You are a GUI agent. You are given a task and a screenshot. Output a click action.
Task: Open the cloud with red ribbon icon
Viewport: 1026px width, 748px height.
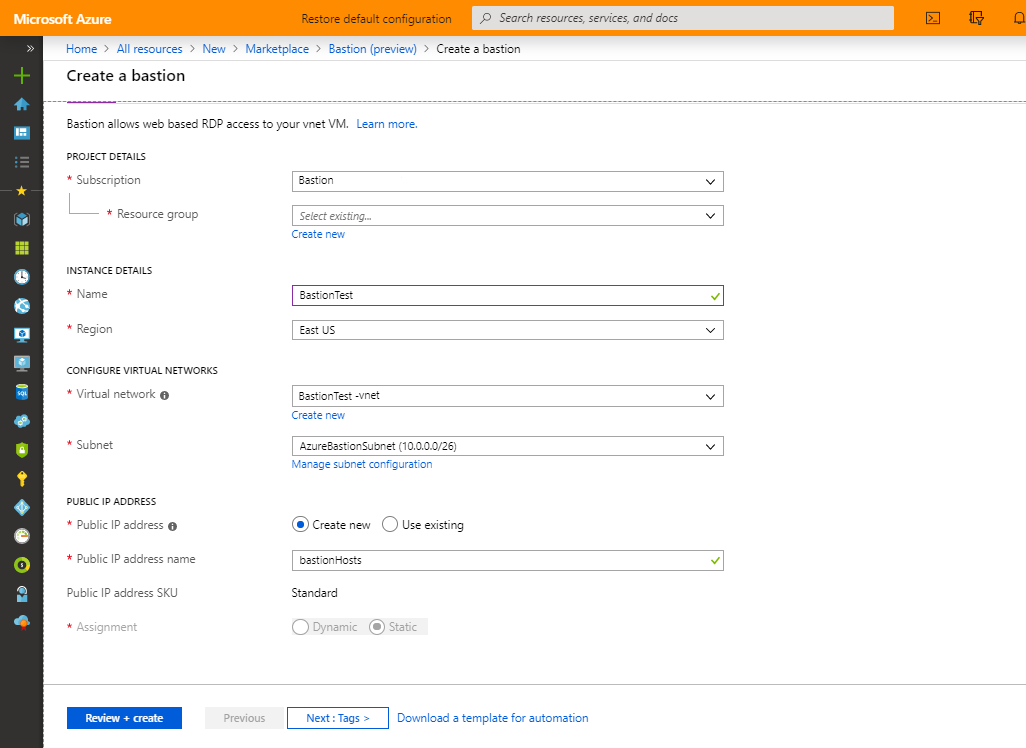22,622
